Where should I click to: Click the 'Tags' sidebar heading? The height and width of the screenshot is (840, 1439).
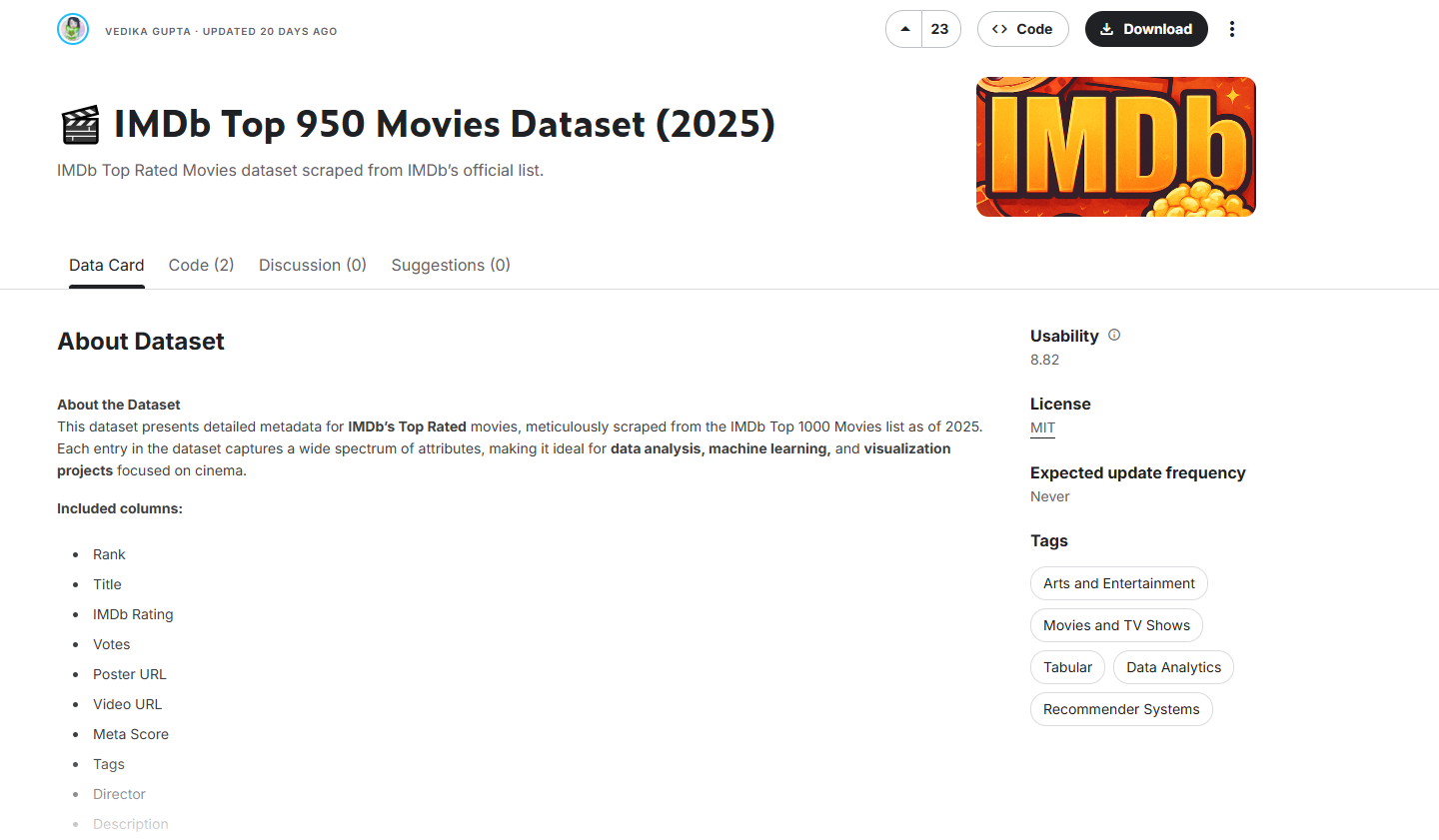[x=1049, y=540]
